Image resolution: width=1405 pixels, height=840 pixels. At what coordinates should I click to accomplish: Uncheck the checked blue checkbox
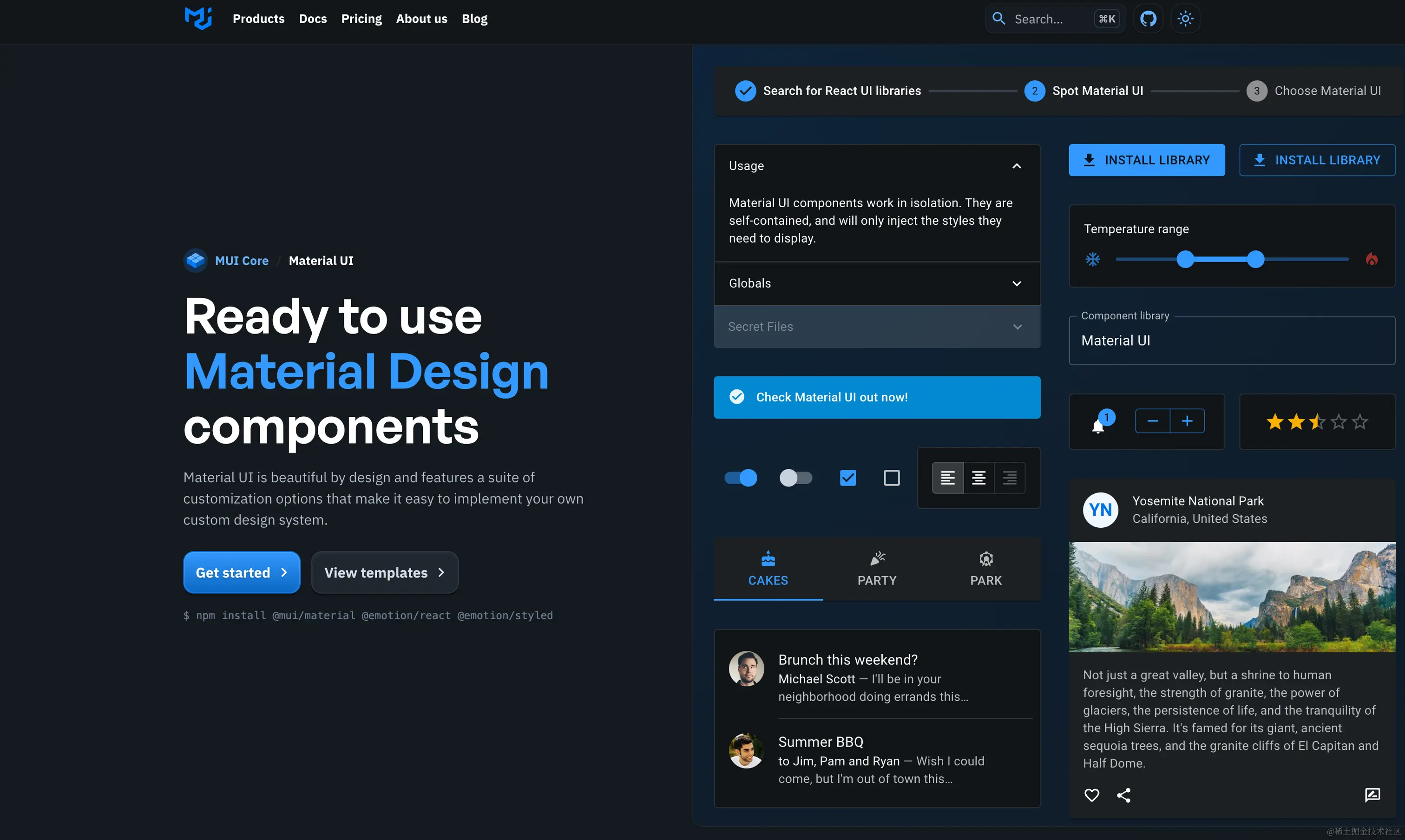click(x=848, y=478)
